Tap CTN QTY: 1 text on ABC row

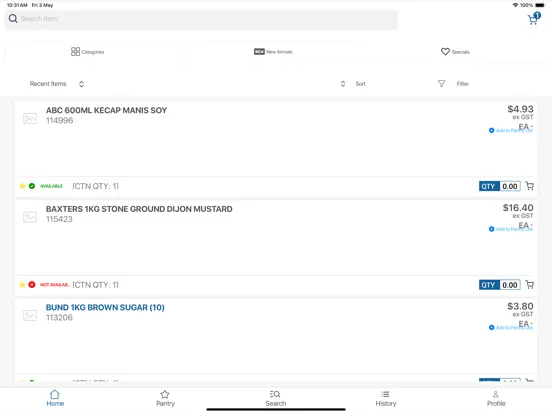[x=95, y=186]
